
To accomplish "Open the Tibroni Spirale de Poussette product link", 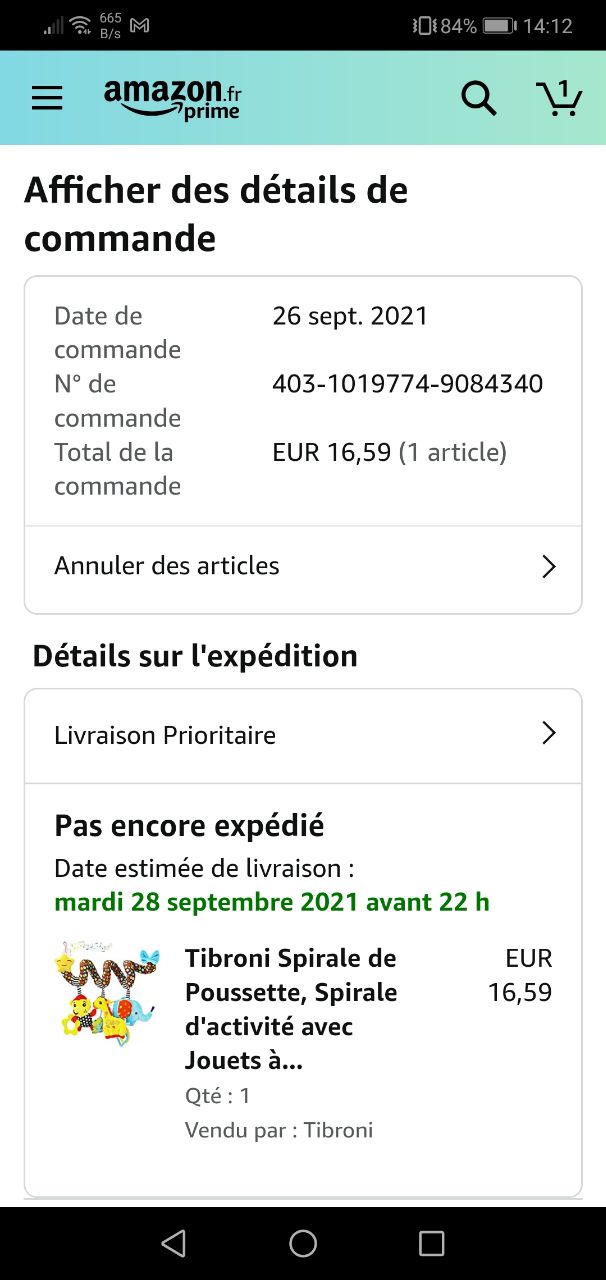I will click(x=291, y=1009).
